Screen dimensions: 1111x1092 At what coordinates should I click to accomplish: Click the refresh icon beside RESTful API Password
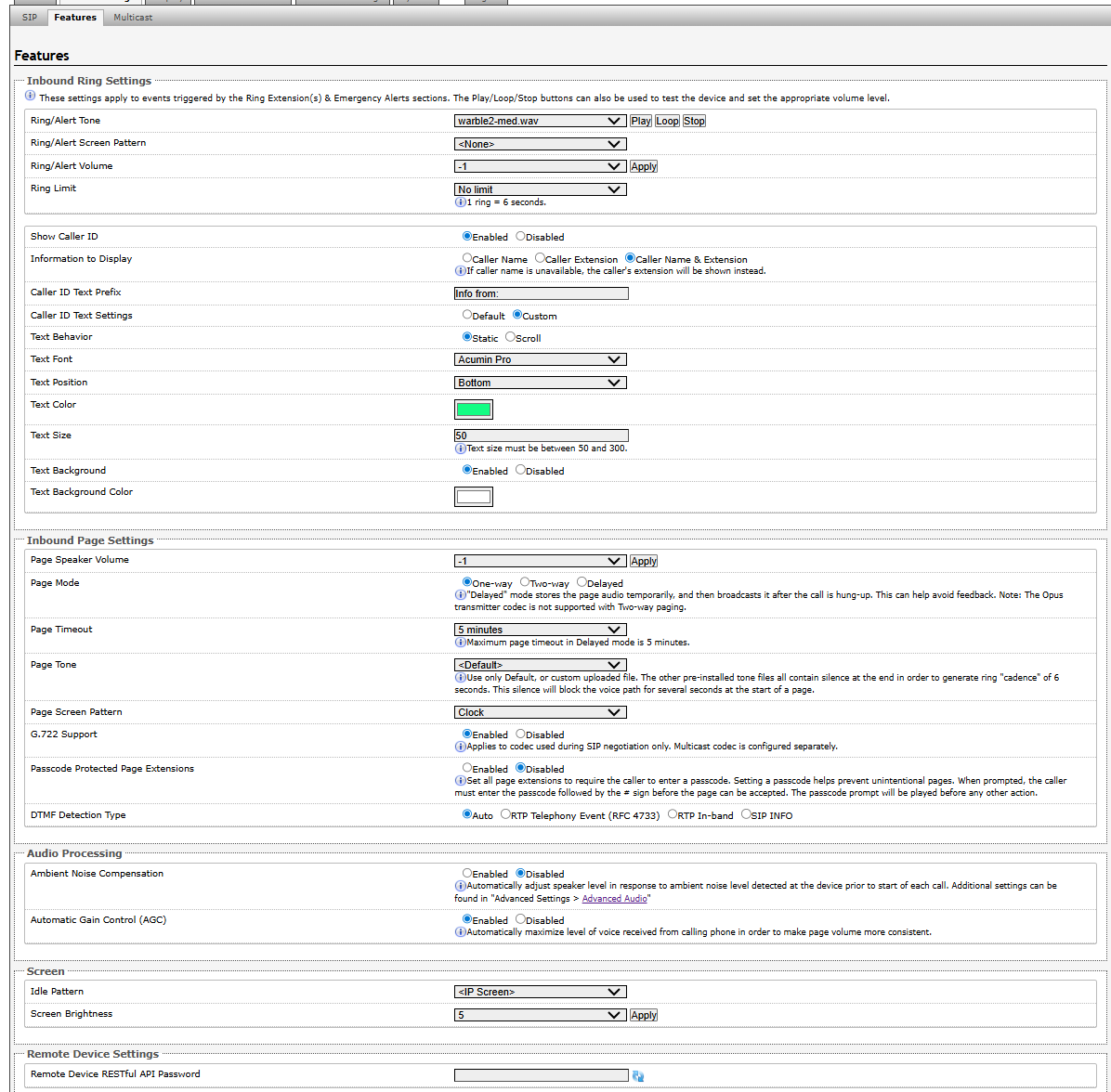[638, 1075]
